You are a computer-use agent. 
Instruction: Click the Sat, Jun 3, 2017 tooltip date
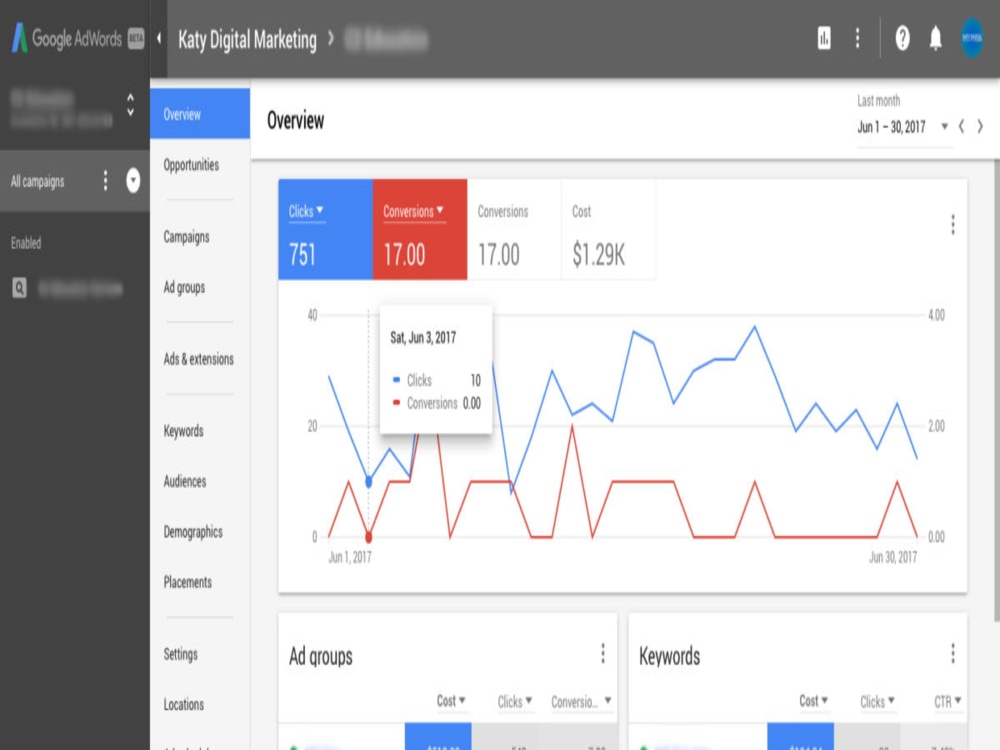coord(423,337)
